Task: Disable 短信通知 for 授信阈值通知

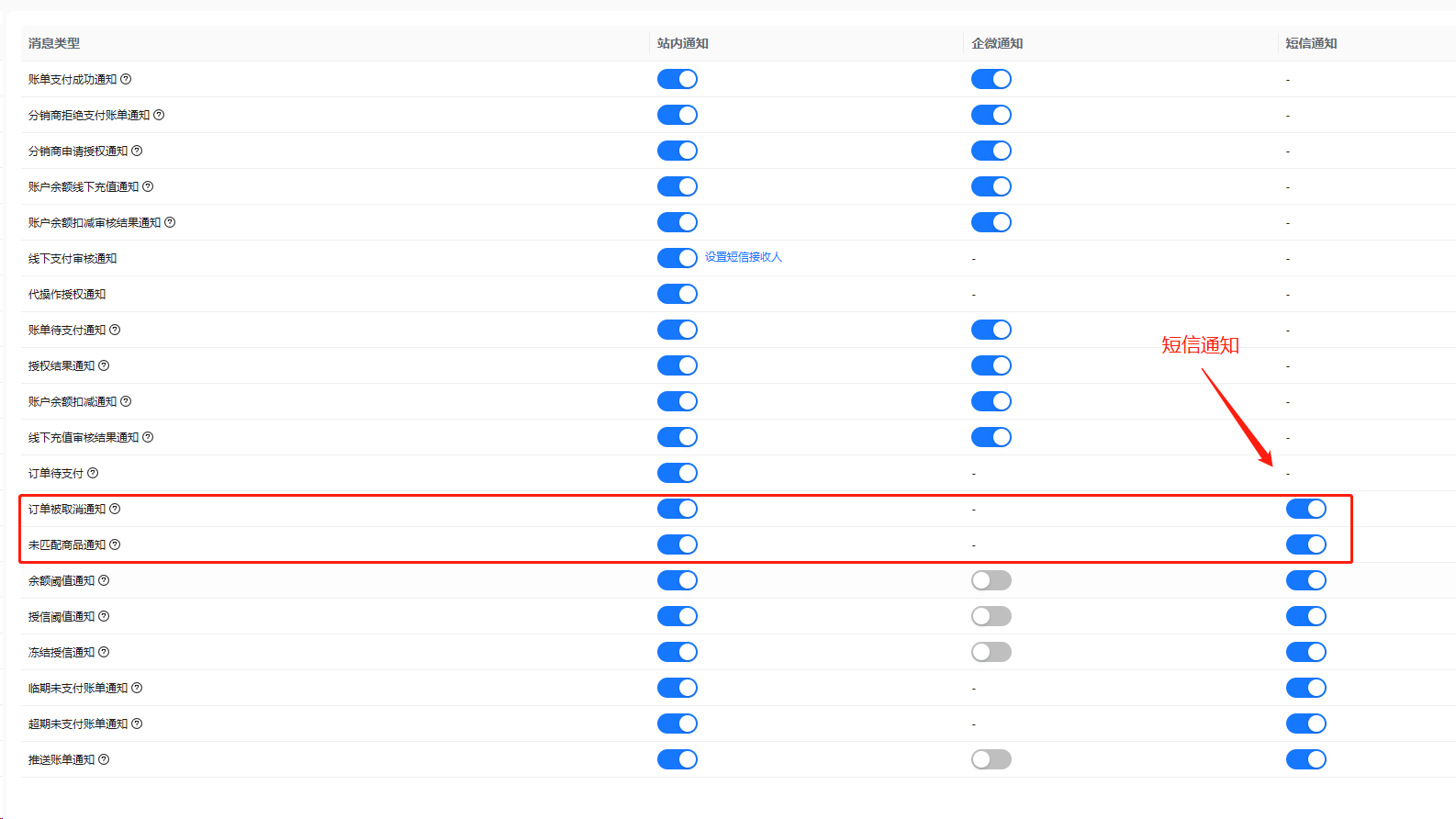Action: coord(1306,616)
